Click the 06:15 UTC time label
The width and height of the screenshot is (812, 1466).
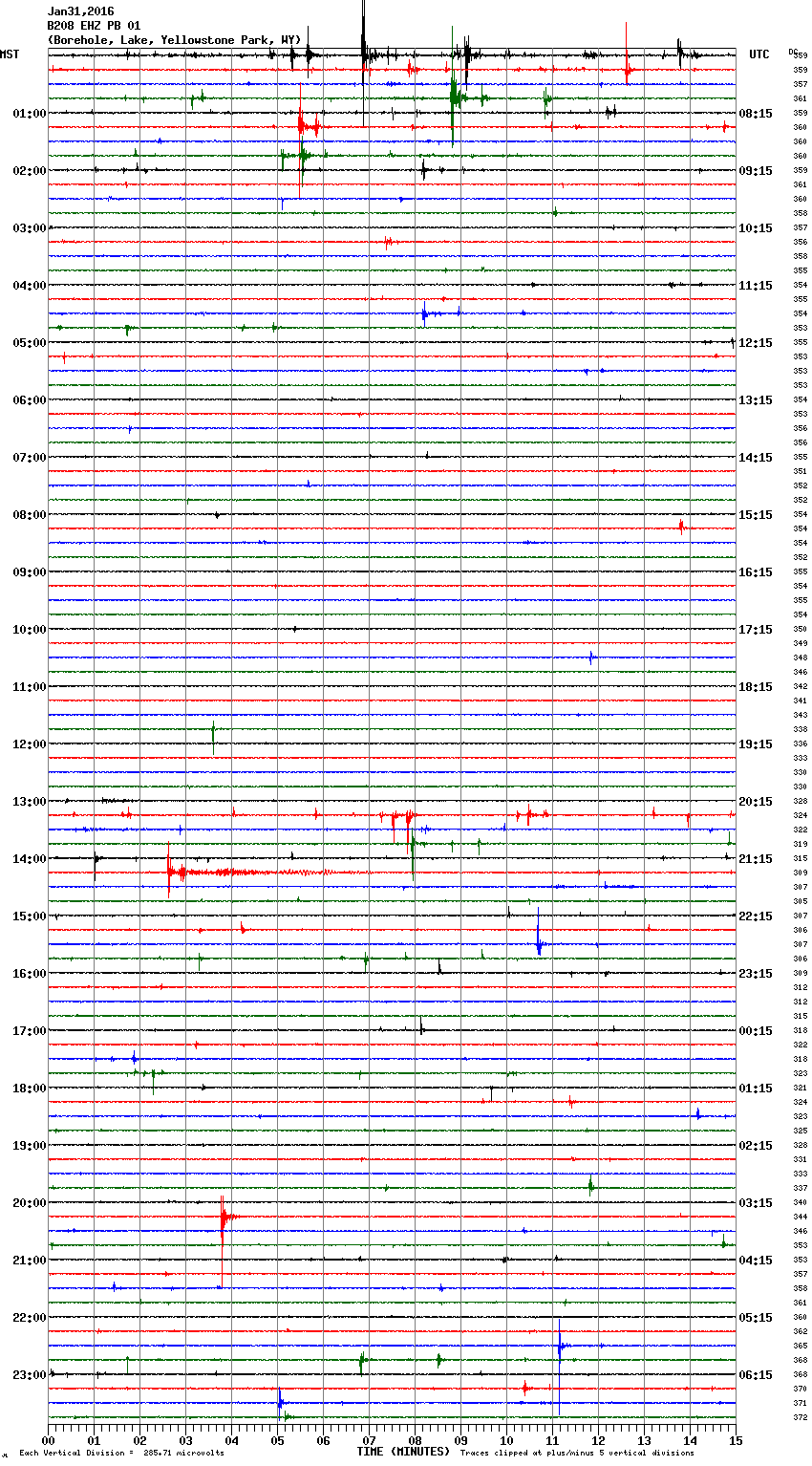click(756, 1375)
